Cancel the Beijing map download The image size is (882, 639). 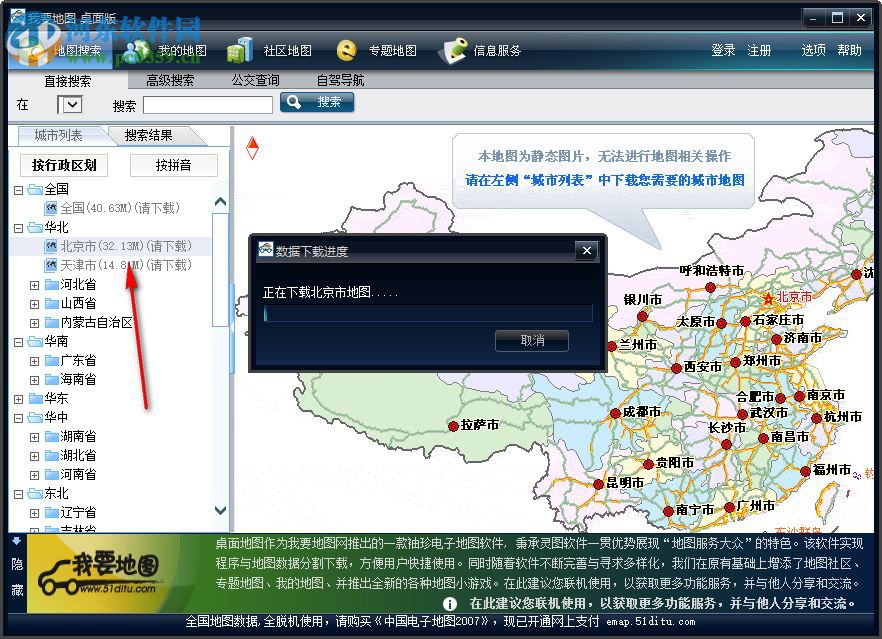pyautogui.click(x=531, y=340)
